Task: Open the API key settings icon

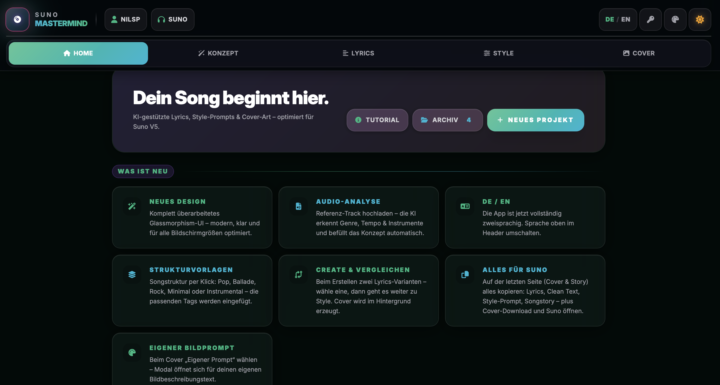Action: 651,20
